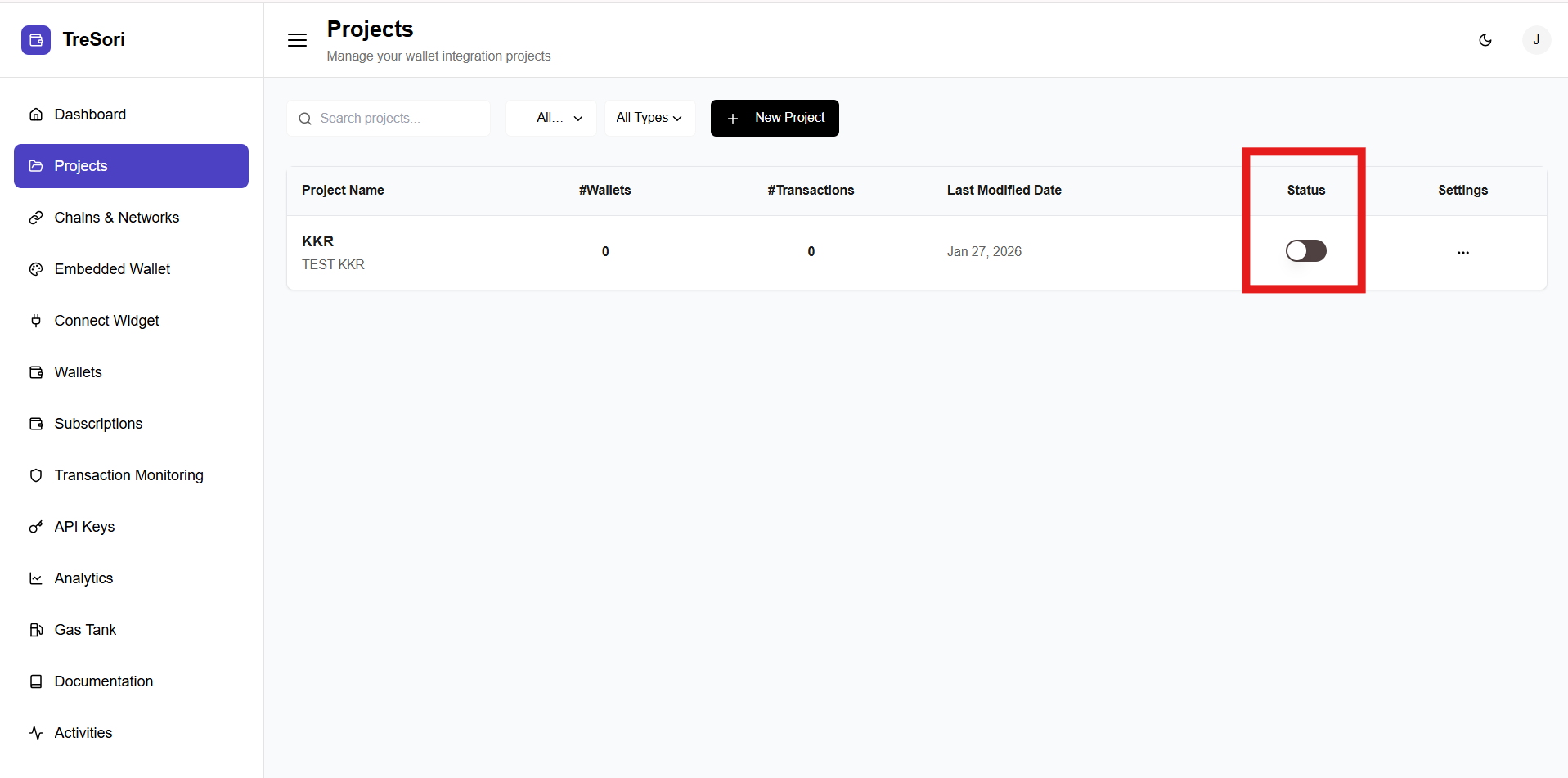Open Connect Widget from sidebar
The height and width of the screenshot is (778, 1568).
[106, 321]
